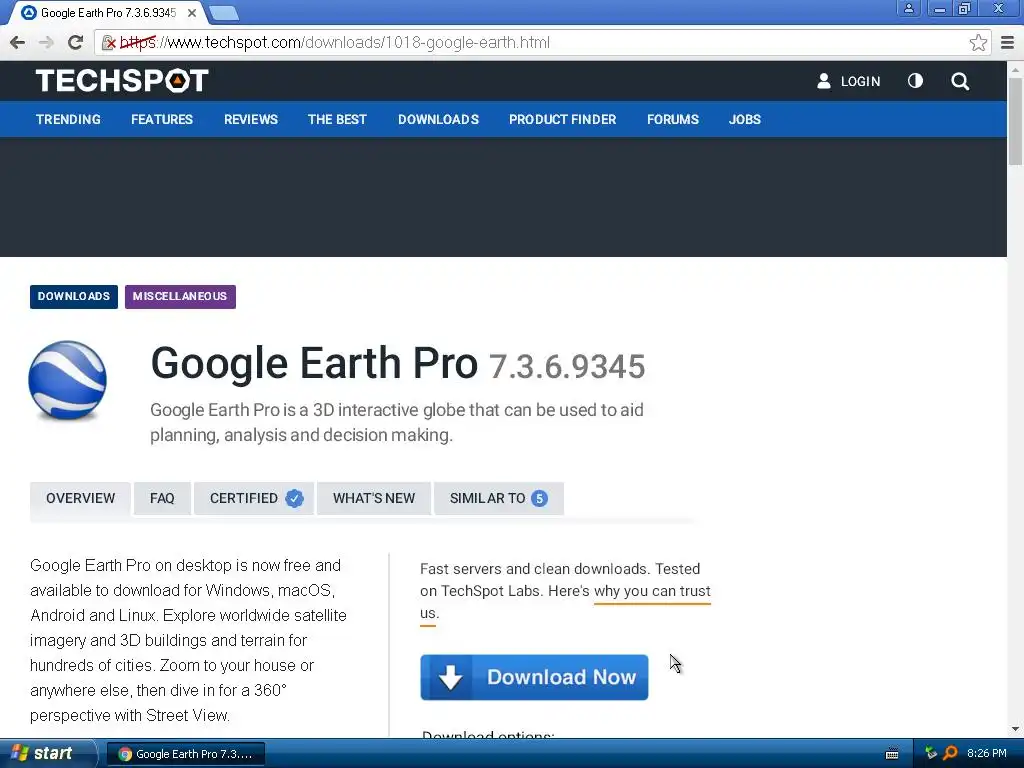Viewport: 1024px width, 768px height.
Task: Open the Chrome hamburger menu
Action: (x=1008, y=43)
